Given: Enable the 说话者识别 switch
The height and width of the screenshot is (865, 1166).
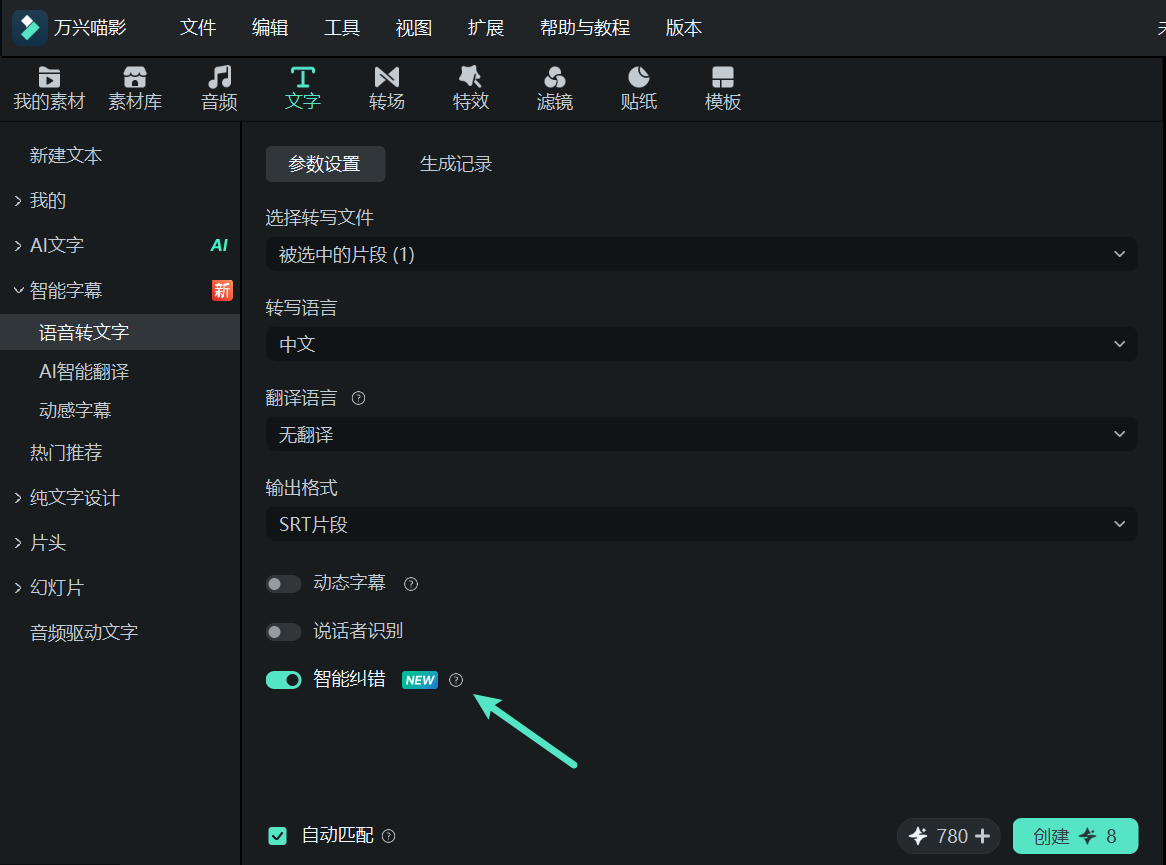Looking at the screenshot, I should tap(283, 632).
